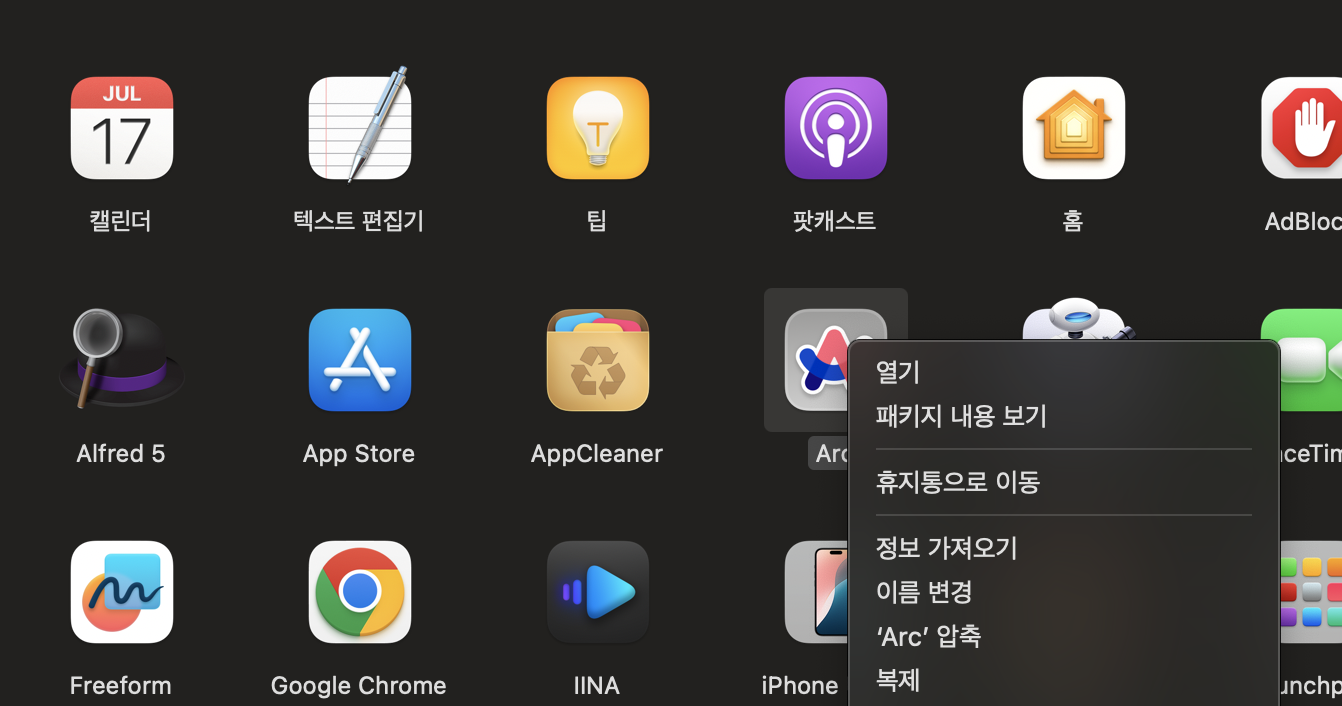Open the Google Chrome icon
Screen dimensions: 1342x706
pyautogui.click(x=360, y=592)
